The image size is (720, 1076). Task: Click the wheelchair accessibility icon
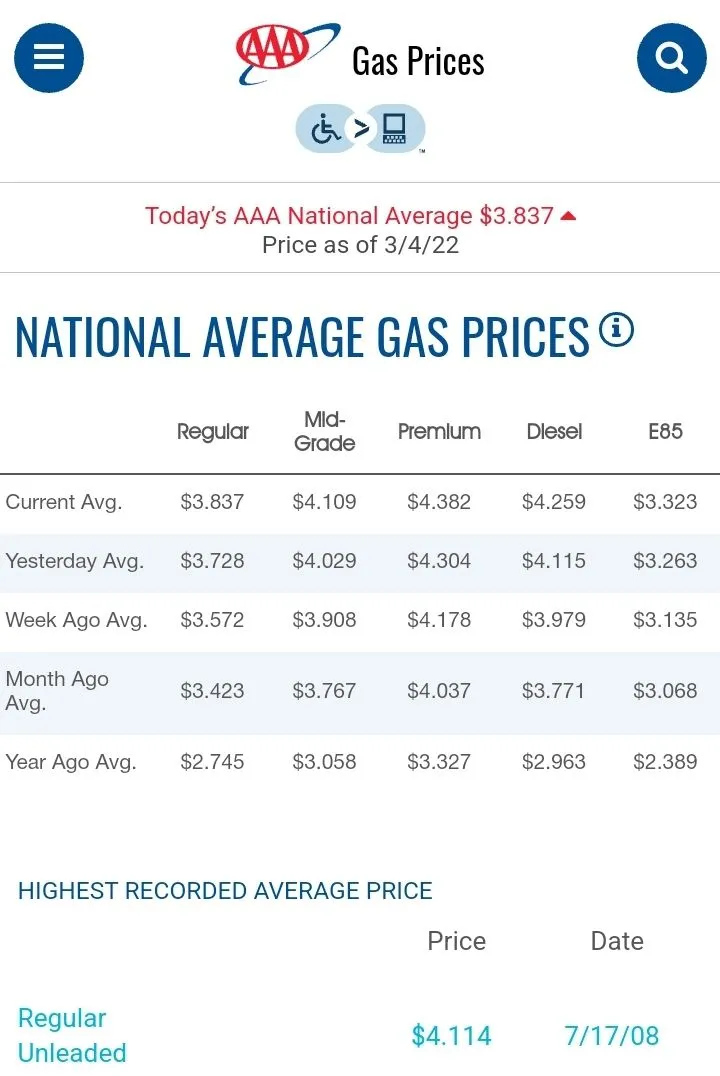pos(326,129)
